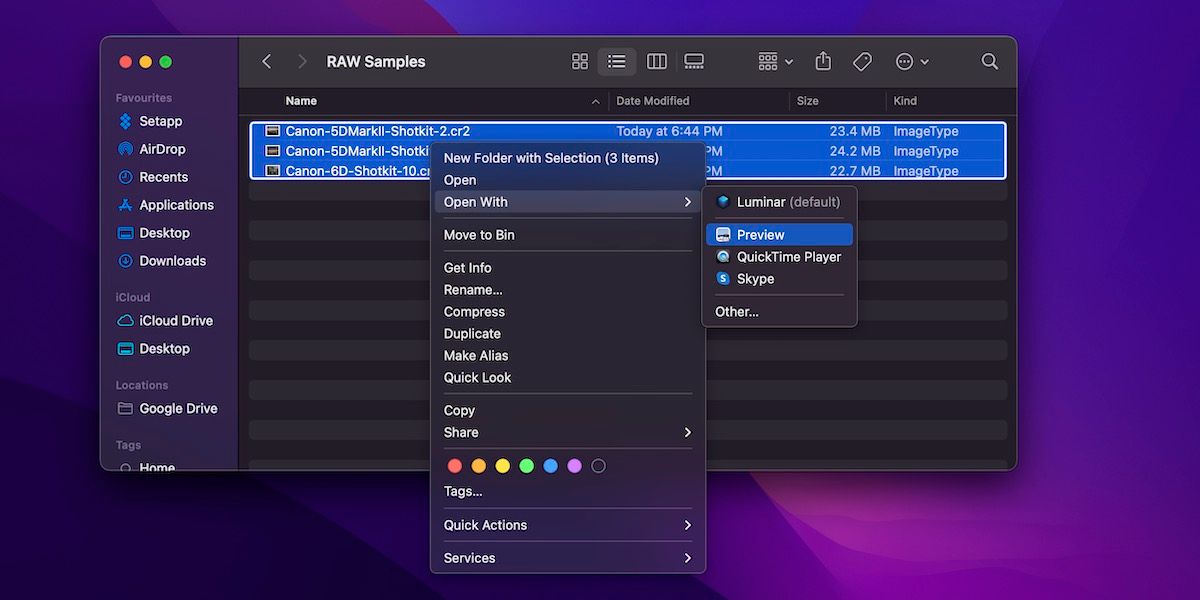Image resolution: width=1200 pixels, height=600 pixels.
Task: Click Other… in the Open With list
Action: [x=737, y=312]
